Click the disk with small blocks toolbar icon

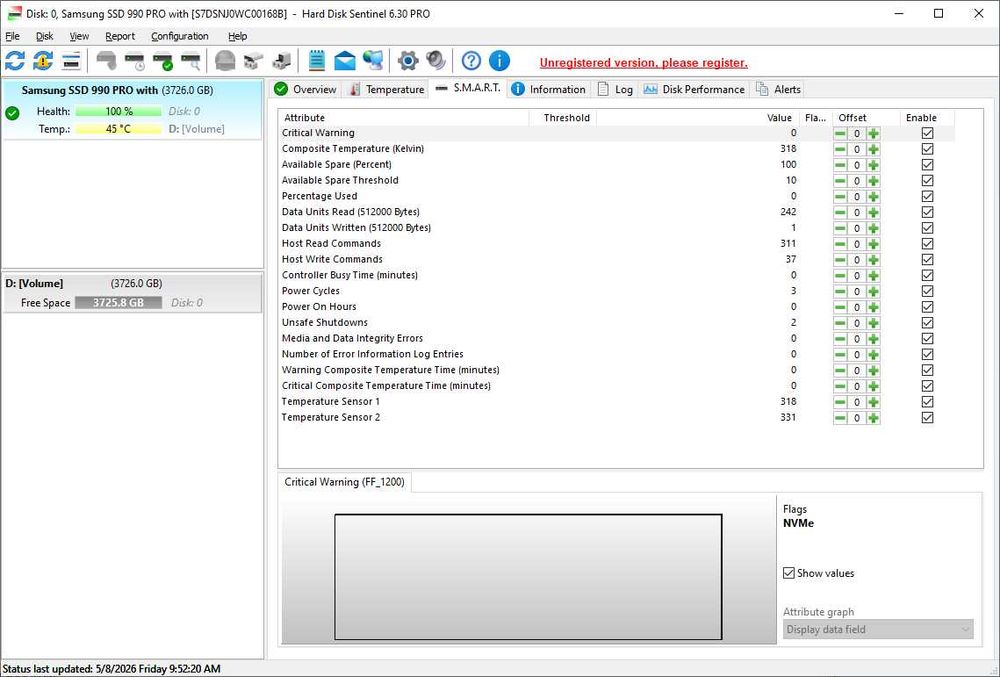(x=253, y=61)
